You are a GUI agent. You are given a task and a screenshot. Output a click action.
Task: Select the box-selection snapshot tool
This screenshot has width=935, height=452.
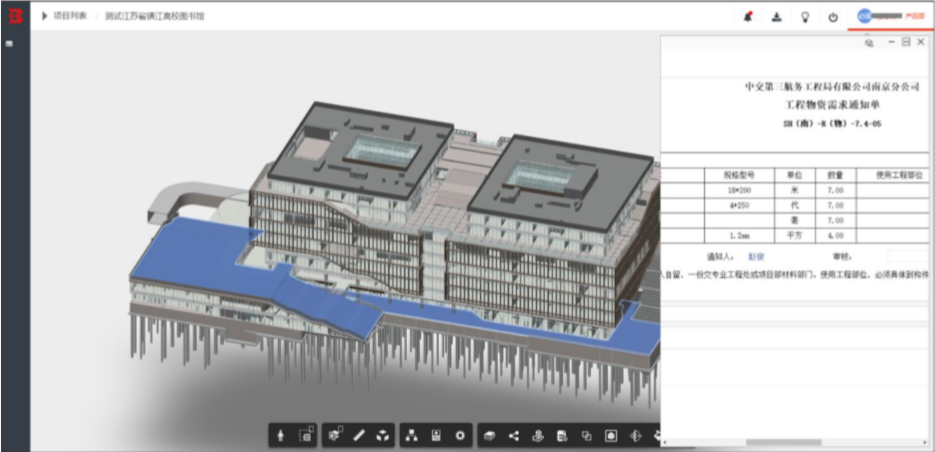(306, 435)
